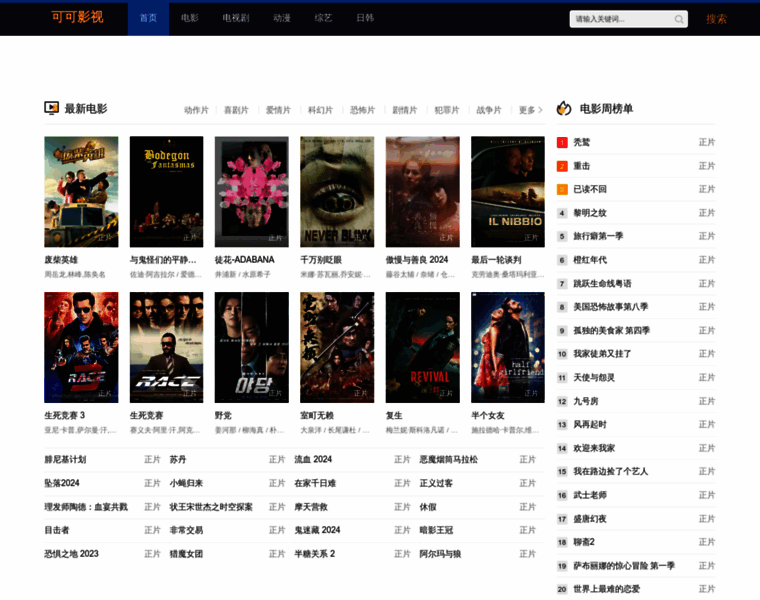The width and height of the screenshot is (760, 600).
Task: Open the 日韩 navigation tab
Action: click(x=365, y=18)
